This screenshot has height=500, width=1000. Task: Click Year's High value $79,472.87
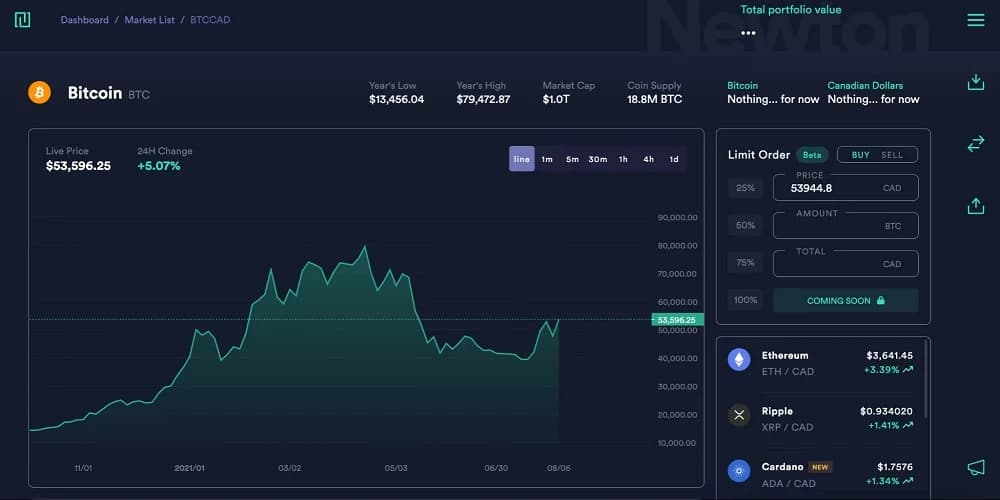[483, 99]
